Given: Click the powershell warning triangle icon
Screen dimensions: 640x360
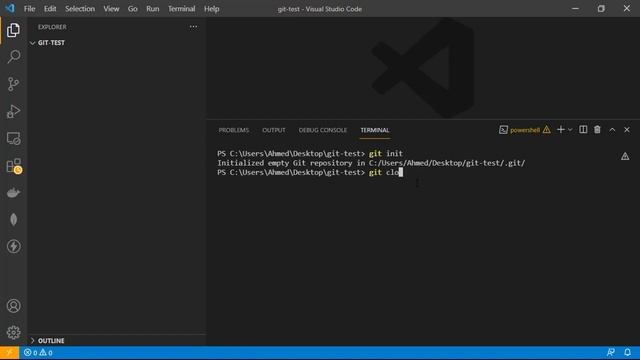Looking at the screenshot, I should [x=547, y=130].
